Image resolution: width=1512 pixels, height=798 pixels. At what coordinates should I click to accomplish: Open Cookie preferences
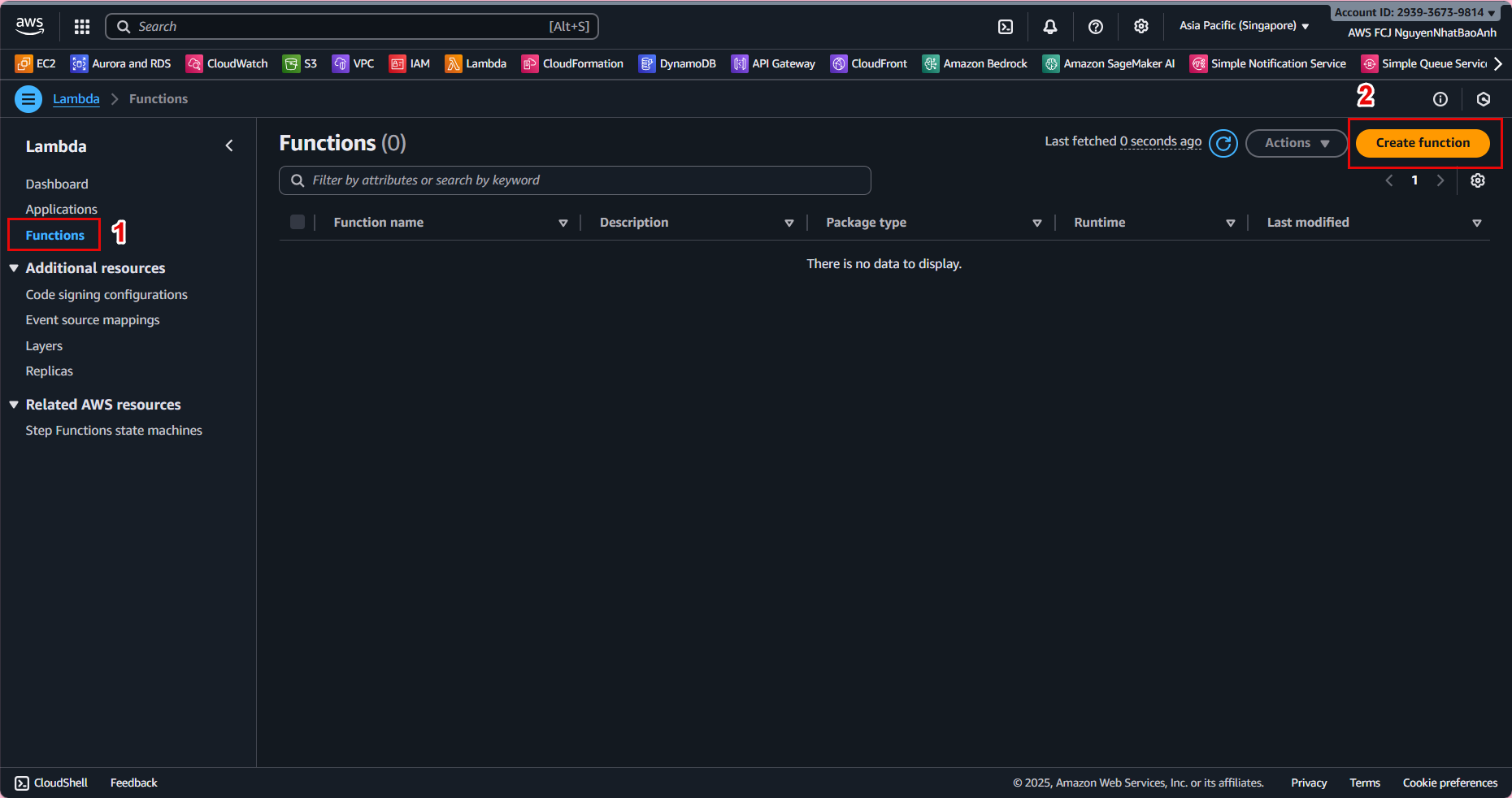click(1450, 783)
